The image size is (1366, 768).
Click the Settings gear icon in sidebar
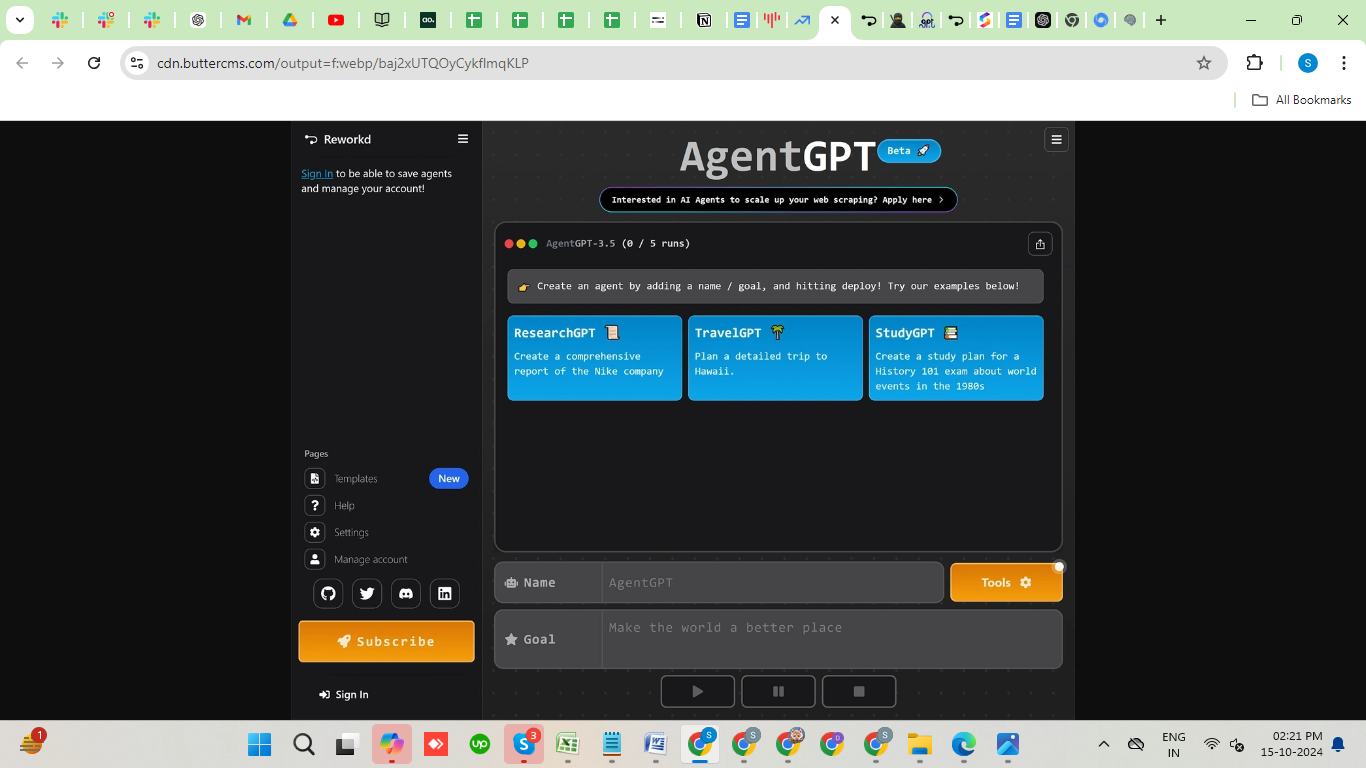coord(315,532)
